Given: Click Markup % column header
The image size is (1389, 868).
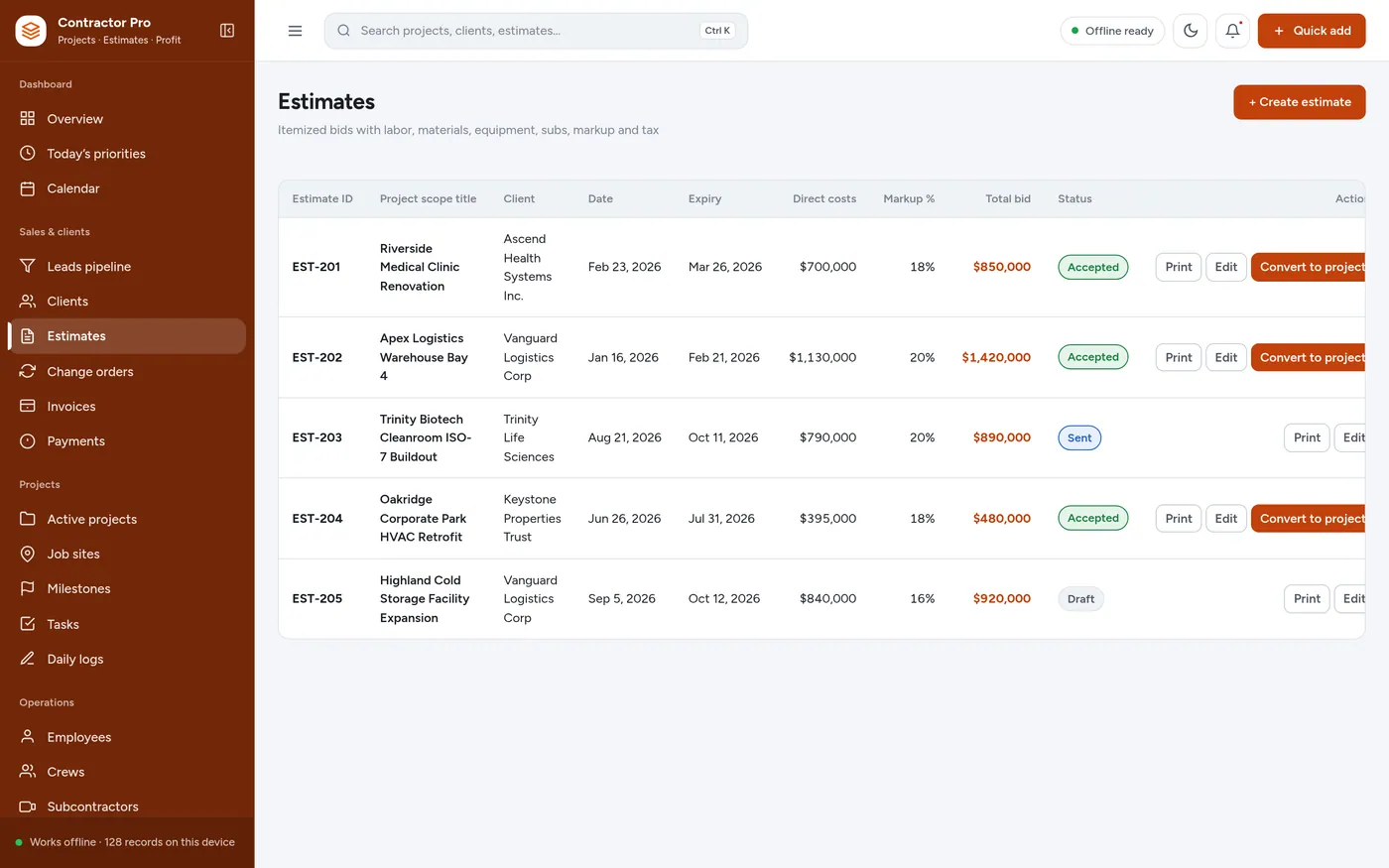Looking at the screenshot, I should point(909,199).
